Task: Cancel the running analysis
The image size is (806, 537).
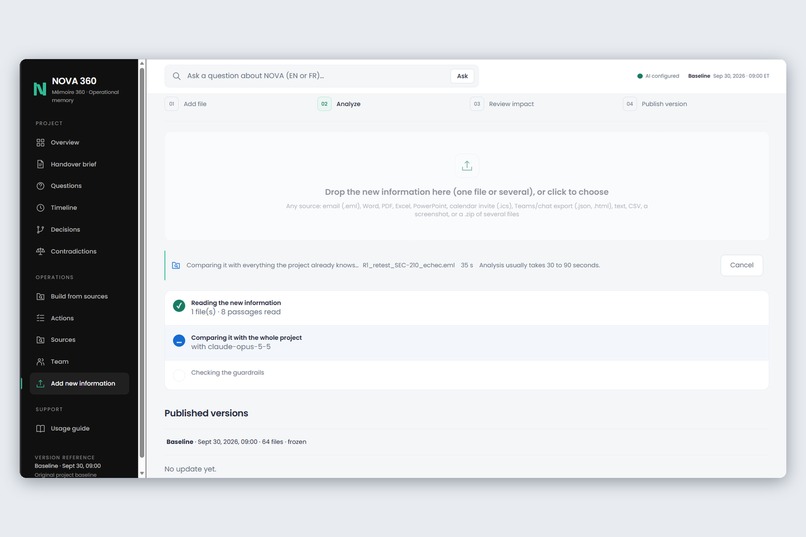Action: [741, 265]
